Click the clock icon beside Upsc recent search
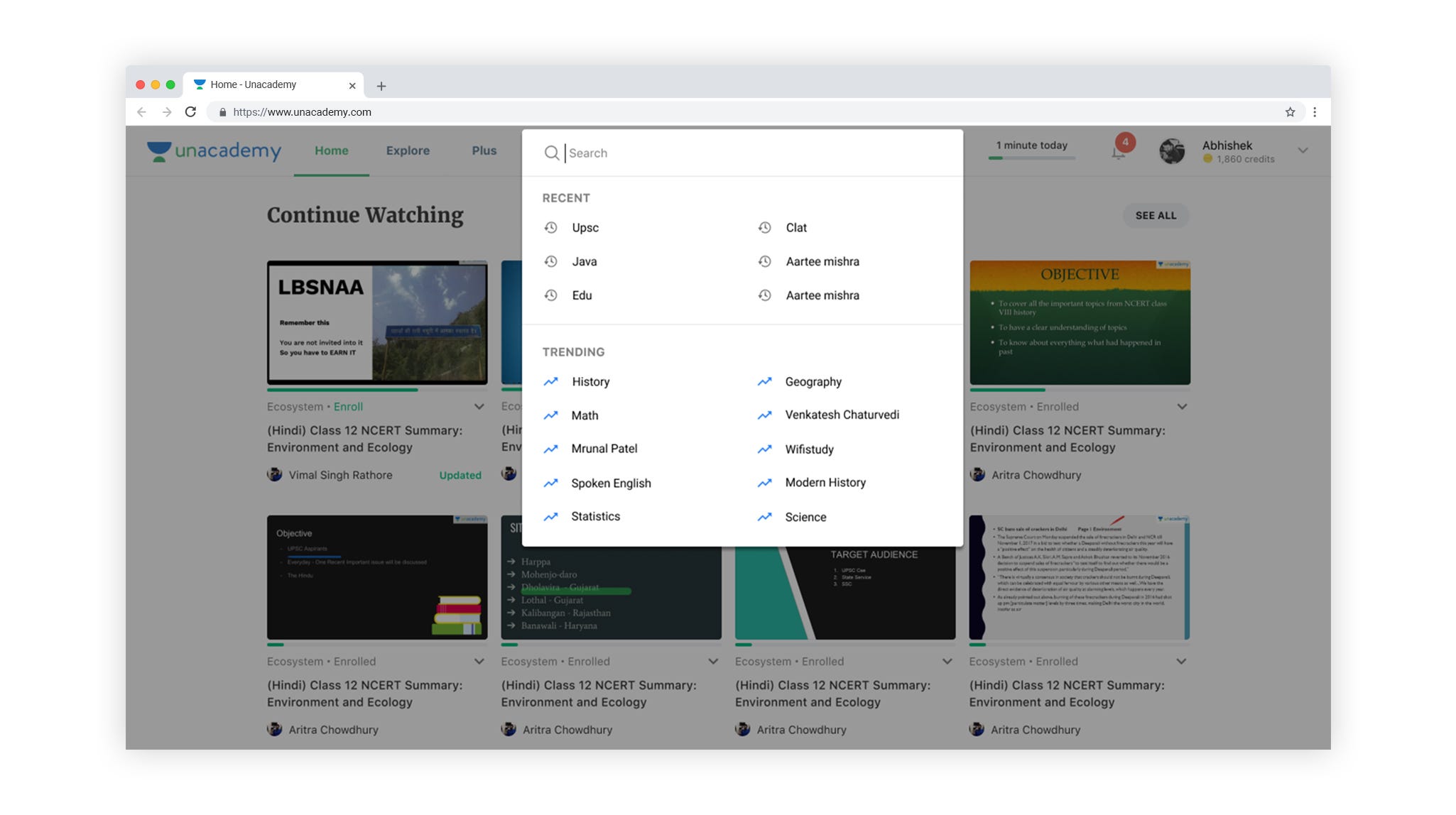 (552, 227)
